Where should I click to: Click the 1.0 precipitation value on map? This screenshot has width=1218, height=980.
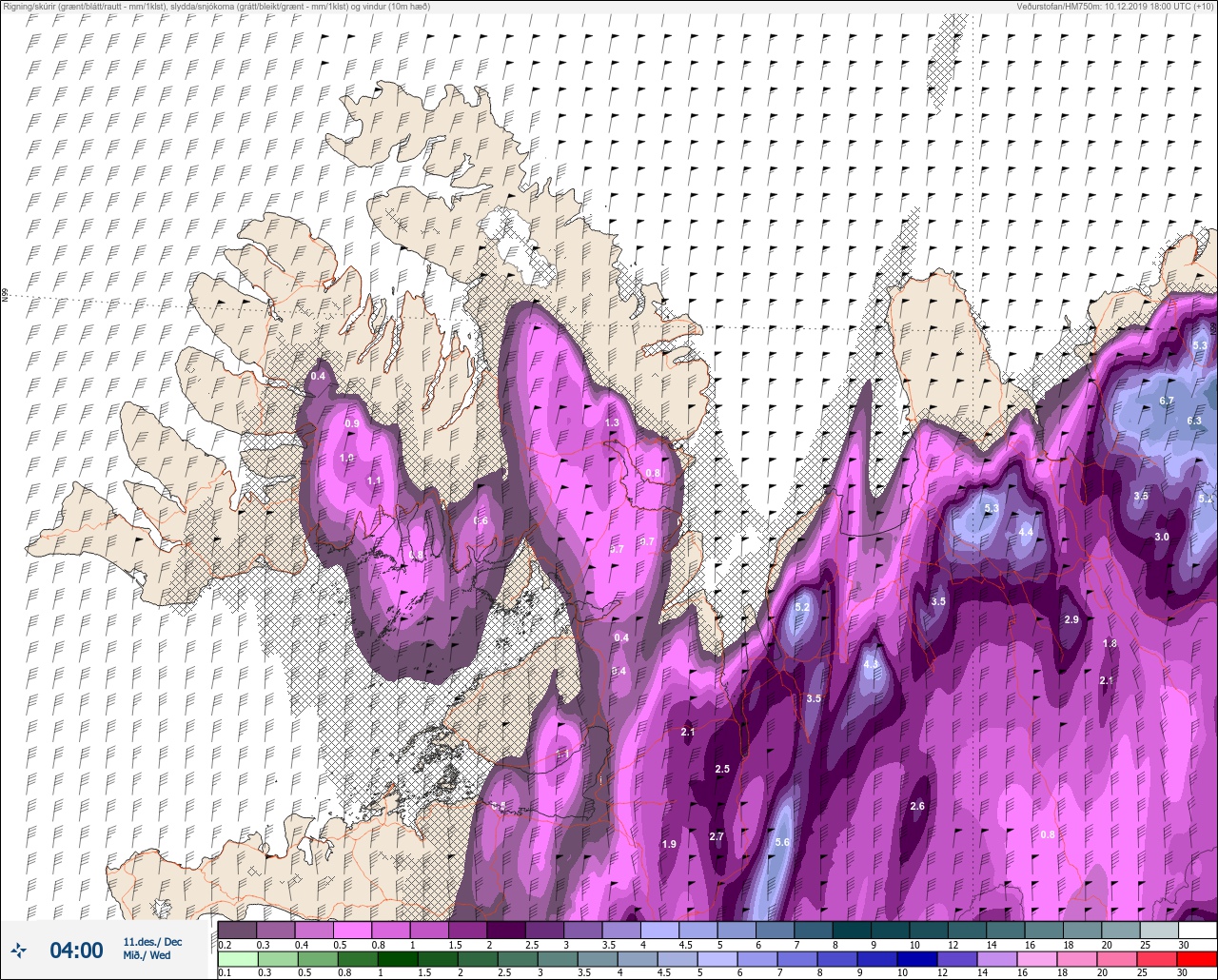(346, 458)
